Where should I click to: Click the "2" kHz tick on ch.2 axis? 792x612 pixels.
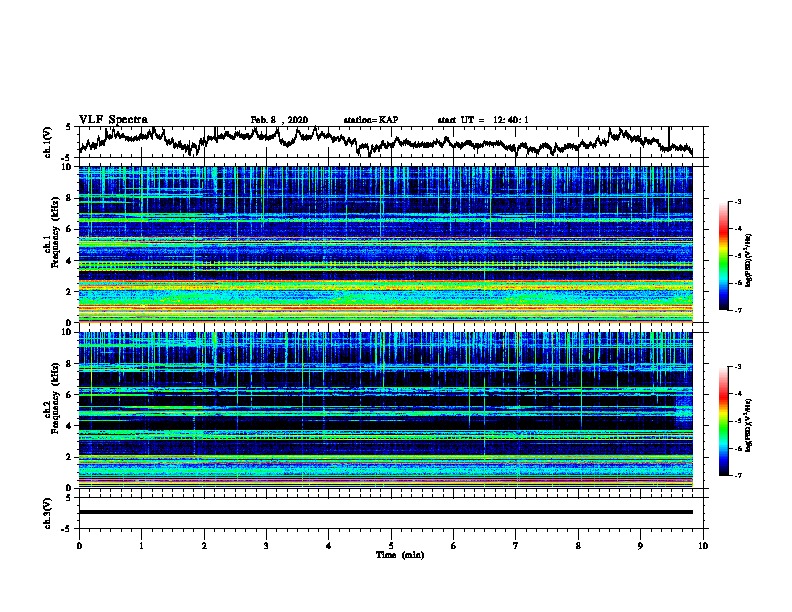pos(70,457)
